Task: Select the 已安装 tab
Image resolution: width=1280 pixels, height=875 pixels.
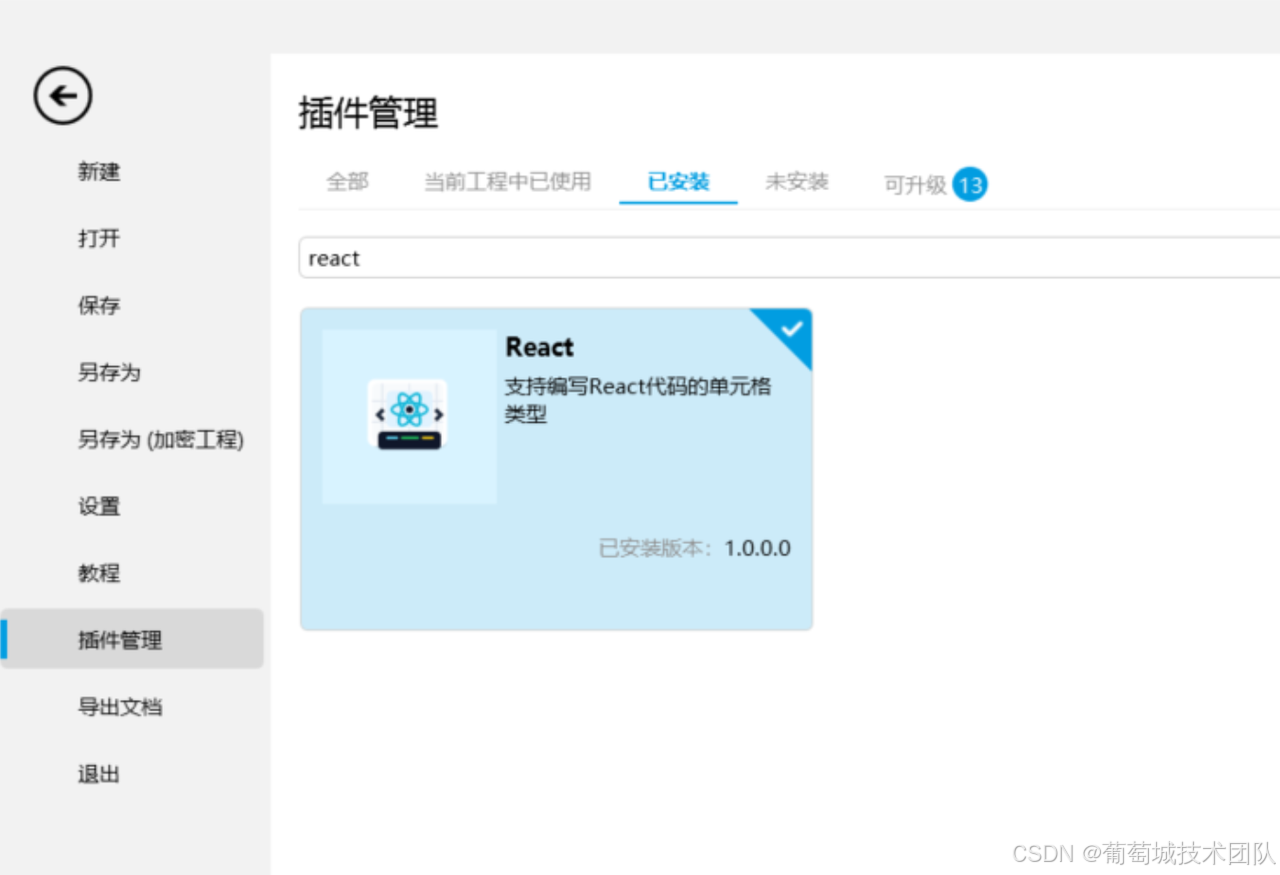Action: [x=678, y=182]
